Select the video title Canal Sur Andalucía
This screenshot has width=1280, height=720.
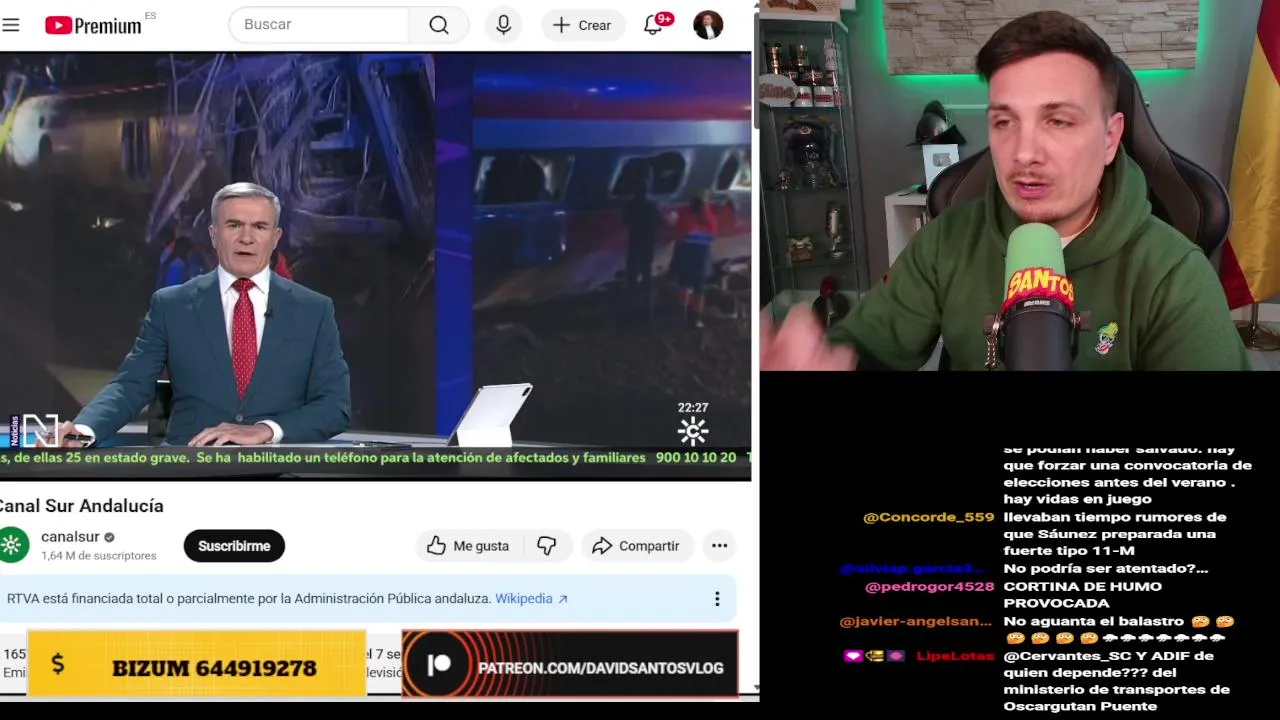tap(81, 506)
